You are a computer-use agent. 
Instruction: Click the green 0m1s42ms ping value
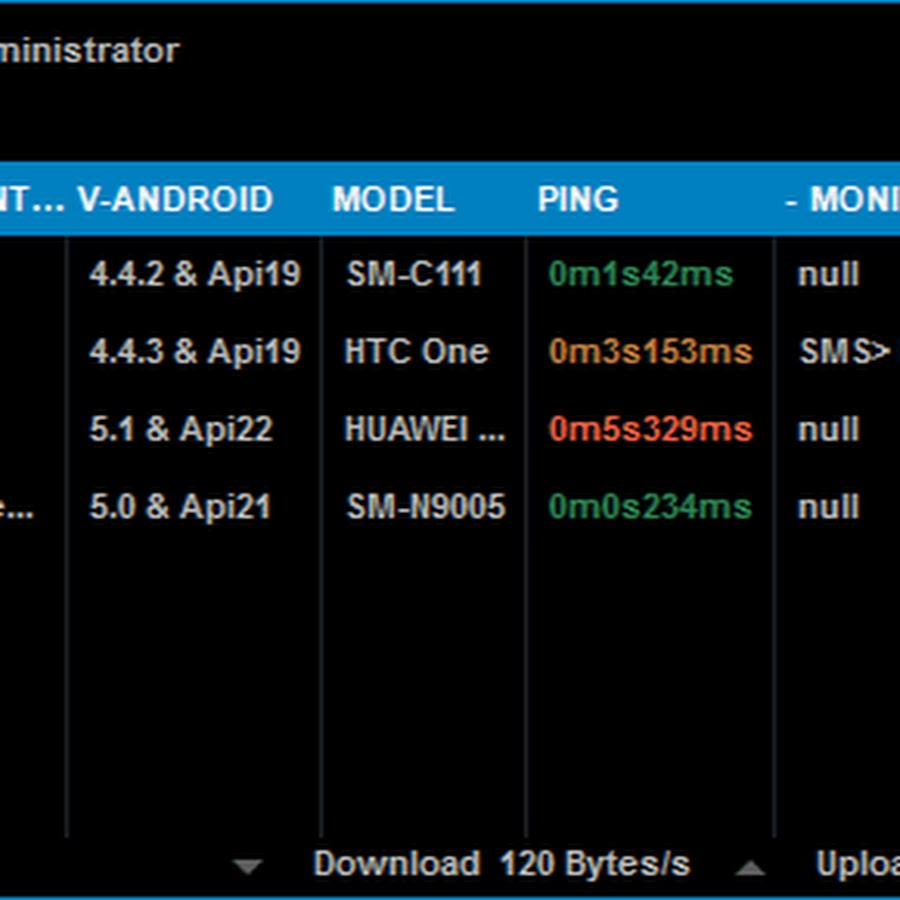pyautogui.click(x=641, y=274)
